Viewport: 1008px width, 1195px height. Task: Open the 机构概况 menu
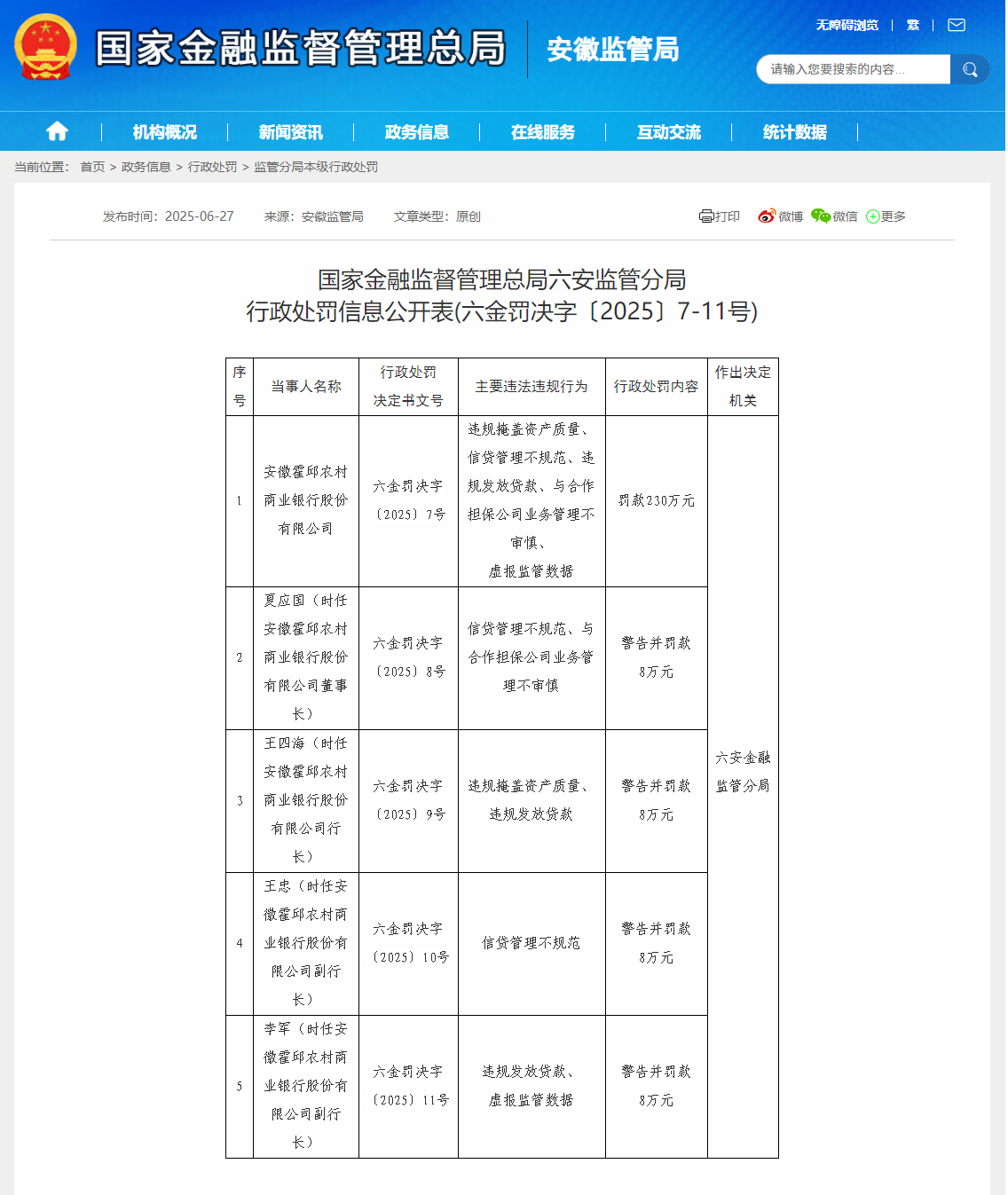165,132
